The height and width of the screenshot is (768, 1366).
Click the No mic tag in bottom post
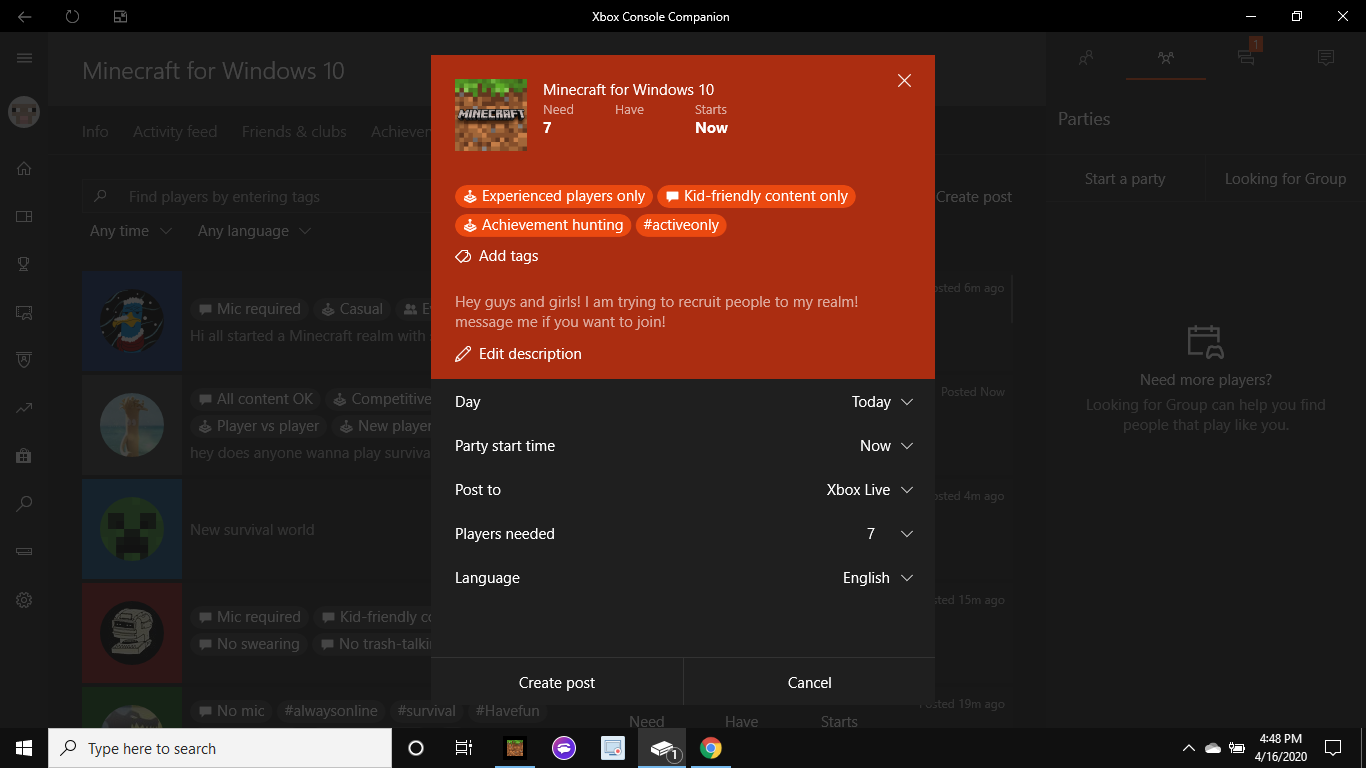pos(231,711)
